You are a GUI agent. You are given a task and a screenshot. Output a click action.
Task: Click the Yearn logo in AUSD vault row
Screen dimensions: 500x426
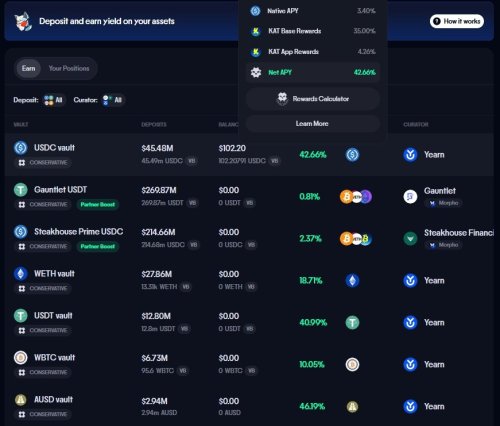(x=410, y=407)
